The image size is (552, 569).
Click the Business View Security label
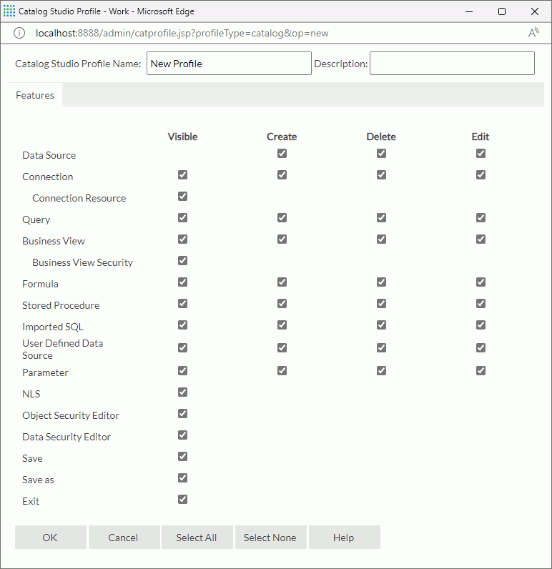(x=82, y=262)
